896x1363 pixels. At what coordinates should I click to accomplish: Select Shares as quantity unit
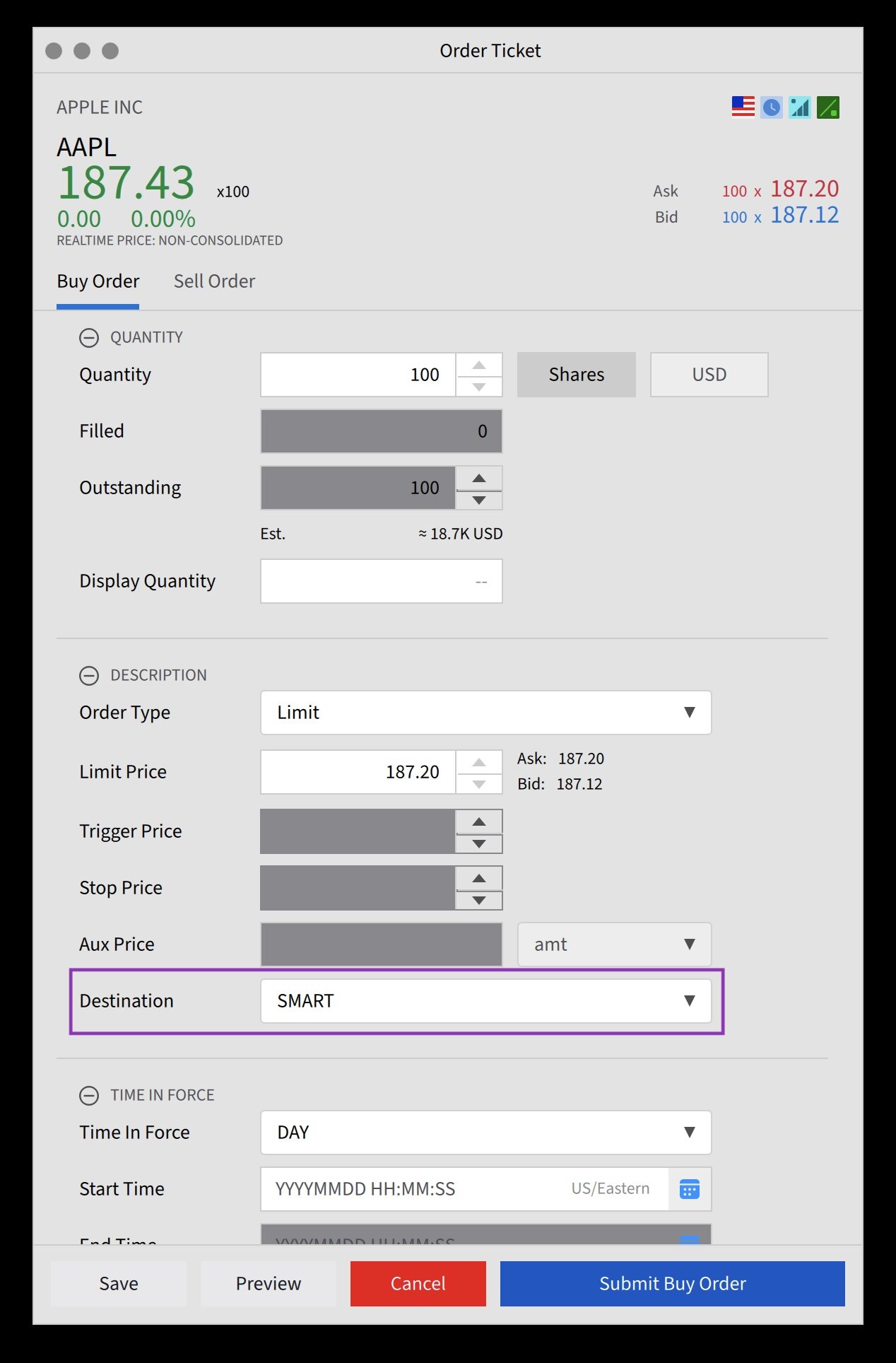576,375
